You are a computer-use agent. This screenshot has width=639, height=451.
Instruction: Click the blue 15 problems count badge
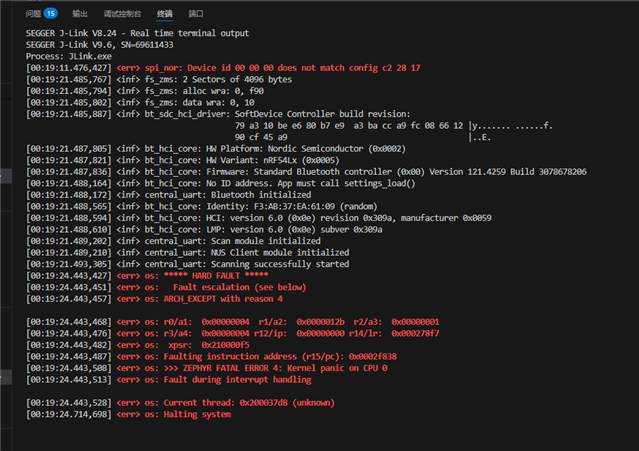tap(50, 14)
